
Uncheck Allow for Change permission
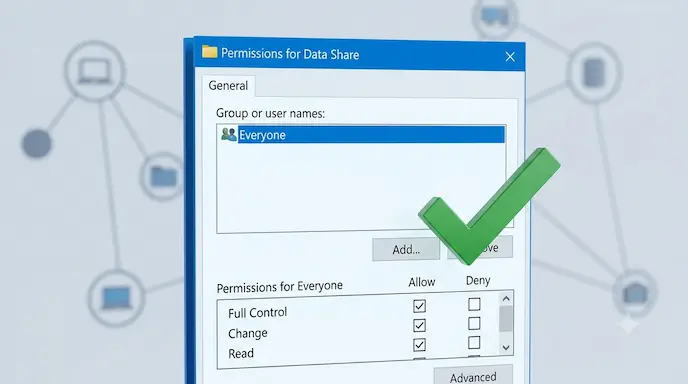(x=419, y=325)
